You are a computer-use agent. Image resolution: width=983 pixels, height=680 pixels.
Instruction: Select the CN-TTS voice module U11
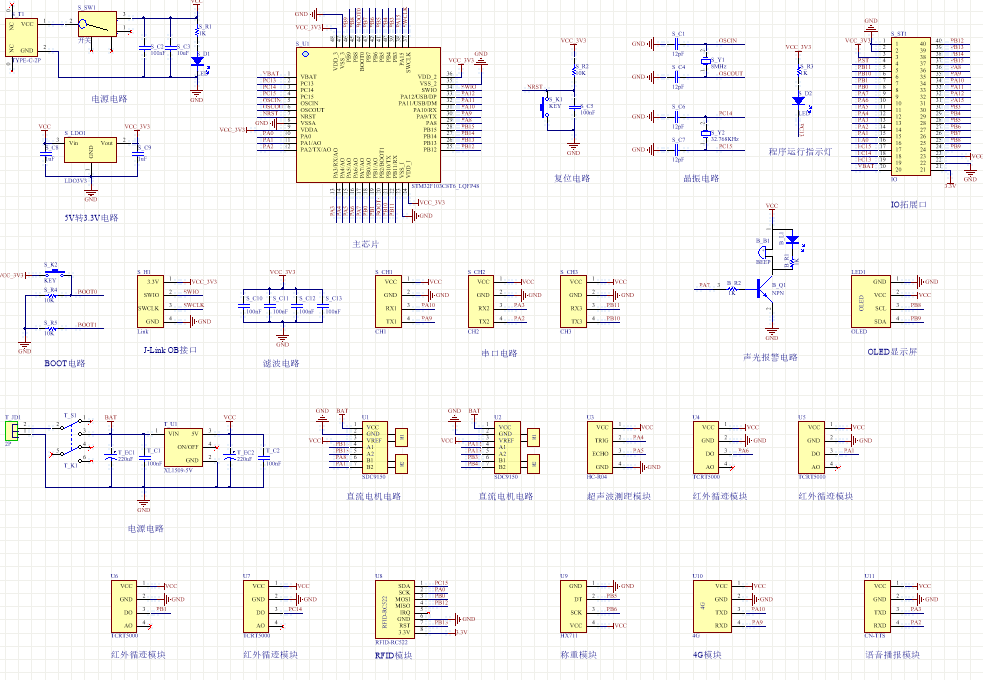coord(877,606)
